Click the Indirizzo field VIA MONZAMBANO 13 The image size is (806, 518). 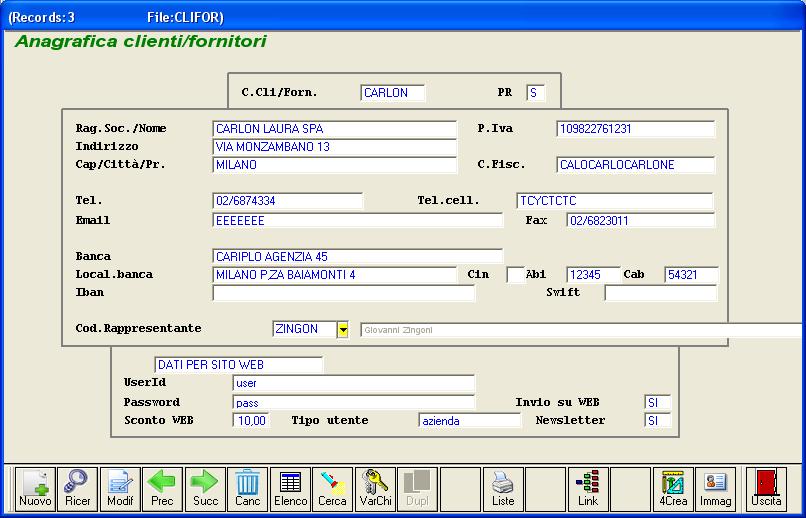pos(335,147)
